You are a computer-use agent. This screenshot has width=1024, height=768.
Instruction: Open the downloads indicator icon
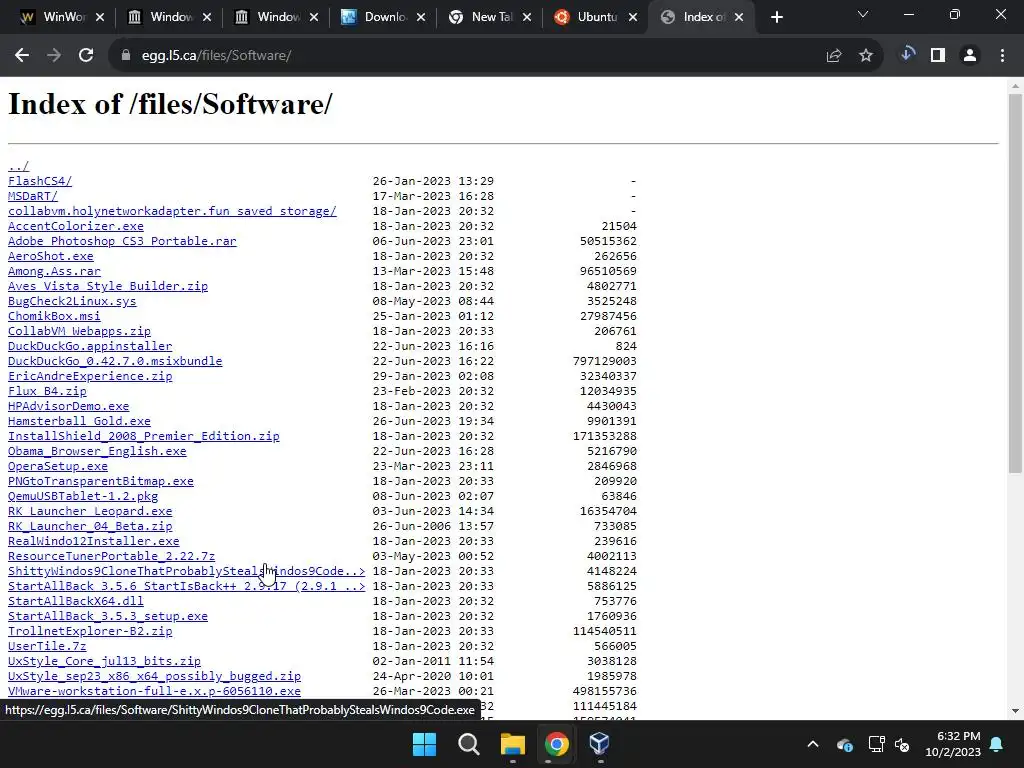click(x=907, y=55)
